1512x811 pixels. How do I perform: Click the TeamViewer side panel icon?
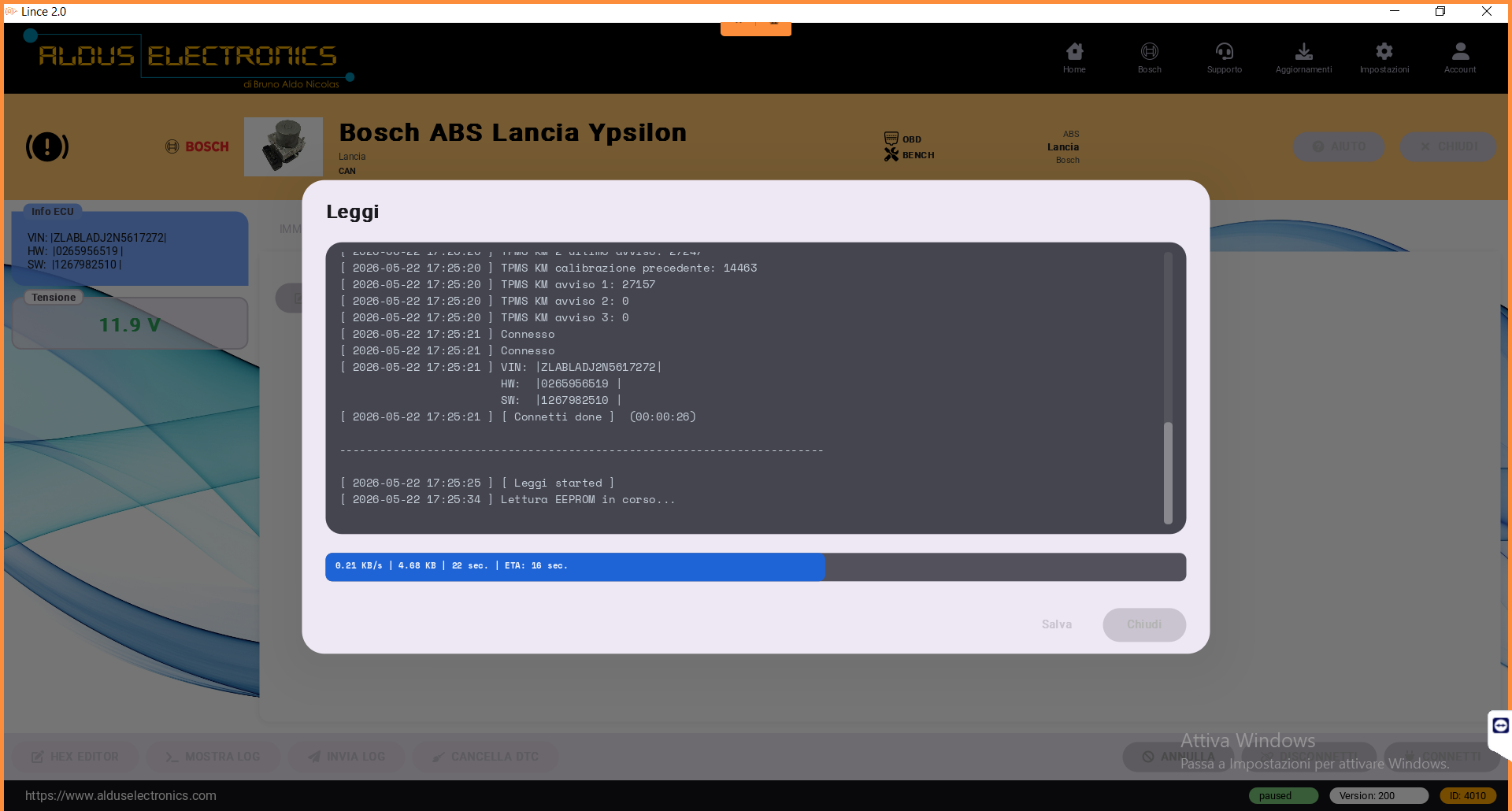[1500, 725]
